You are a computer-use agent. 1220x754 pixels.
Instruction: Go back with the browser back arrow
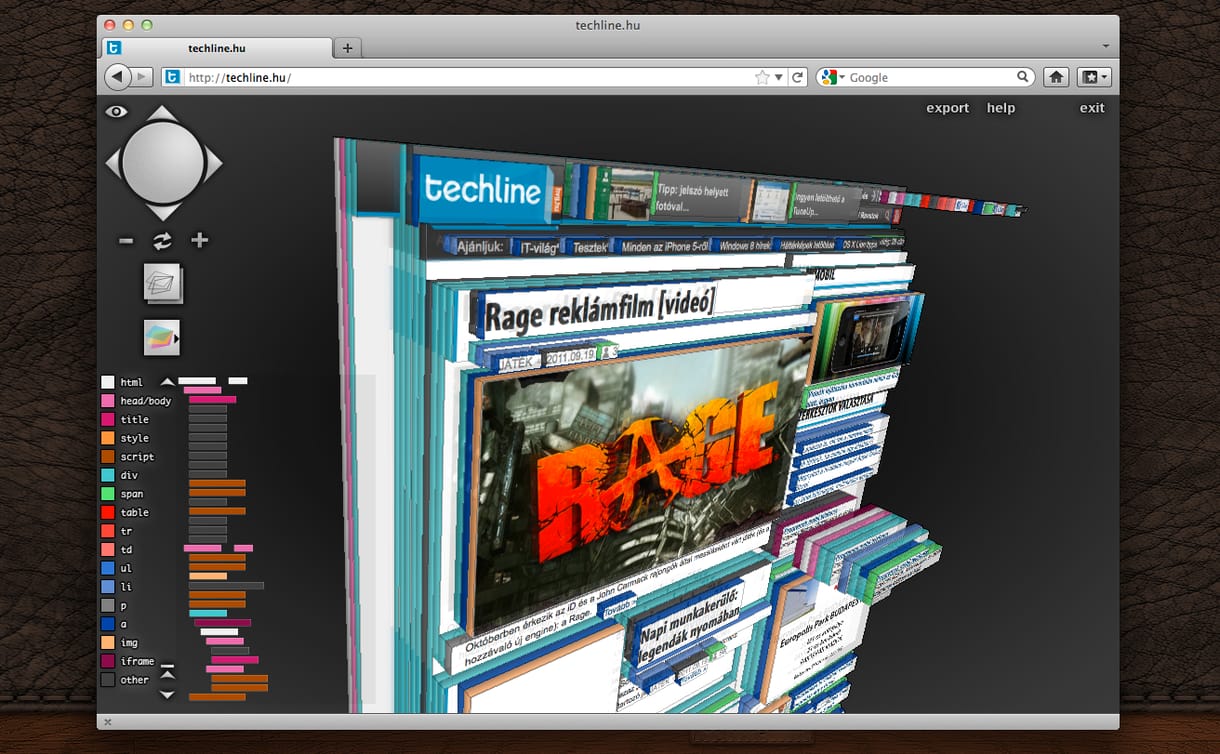point(118,77)
